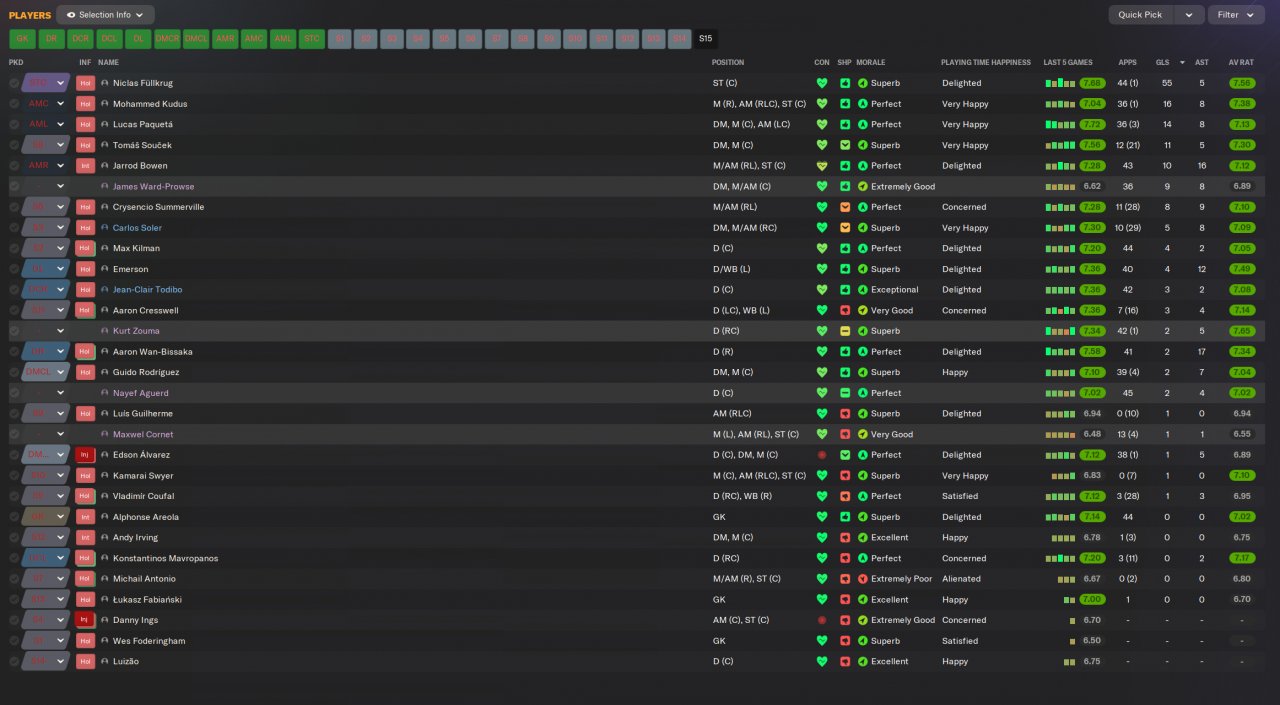Viewport: 1280px width, 705px height.
Task: View Carlos Soler's yellow sharpness icon
Action: [845, 228]
